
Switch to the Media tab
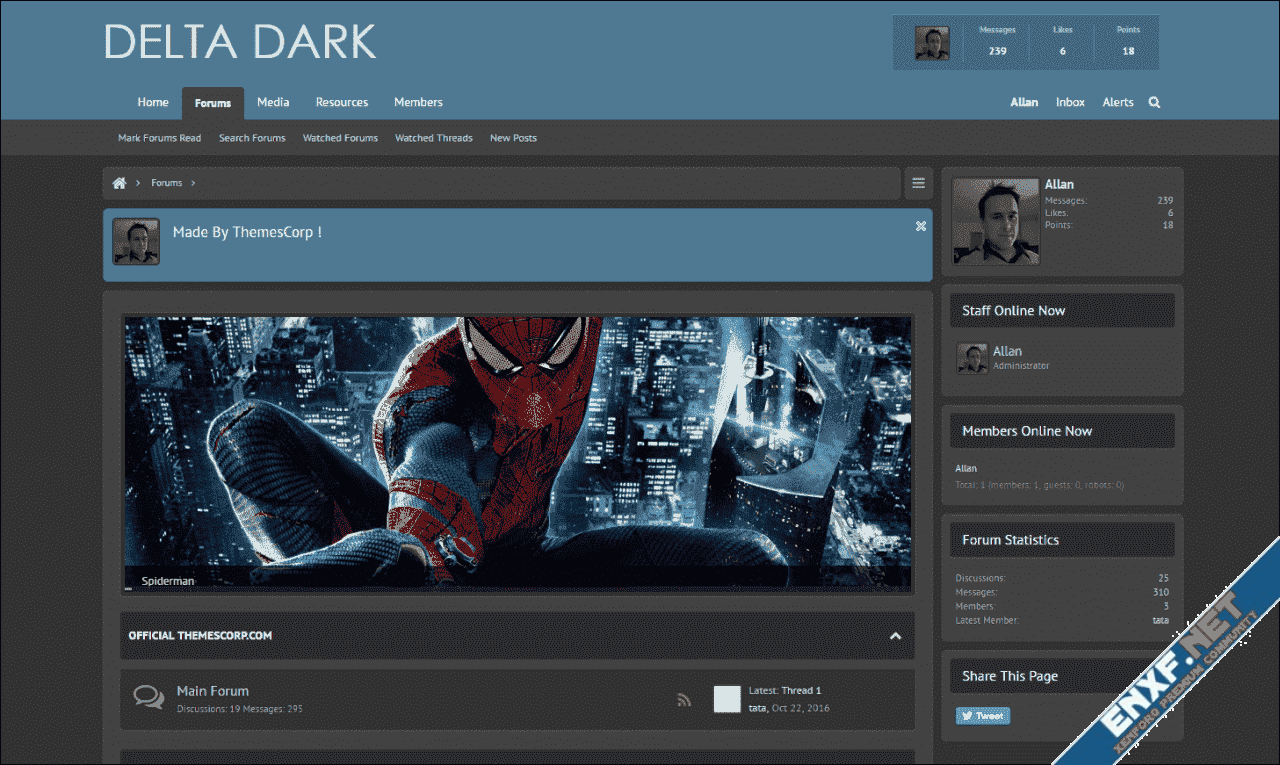[x=273, y=102]
